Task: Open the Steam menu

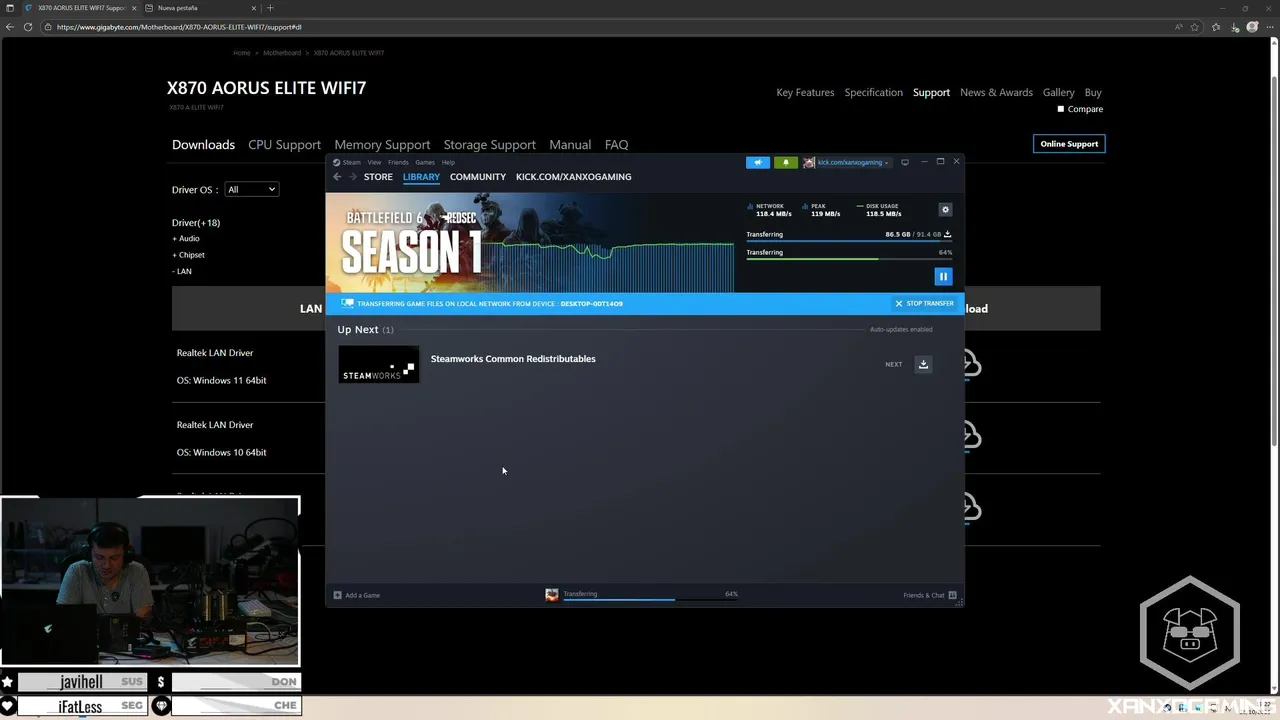Action: pos(352,162)
